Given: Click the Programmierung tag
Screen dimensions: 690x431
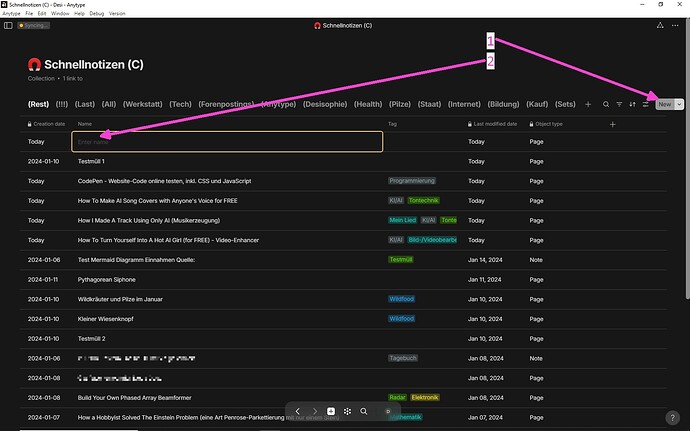Looking at the screenshot, I should coord(412,181).
